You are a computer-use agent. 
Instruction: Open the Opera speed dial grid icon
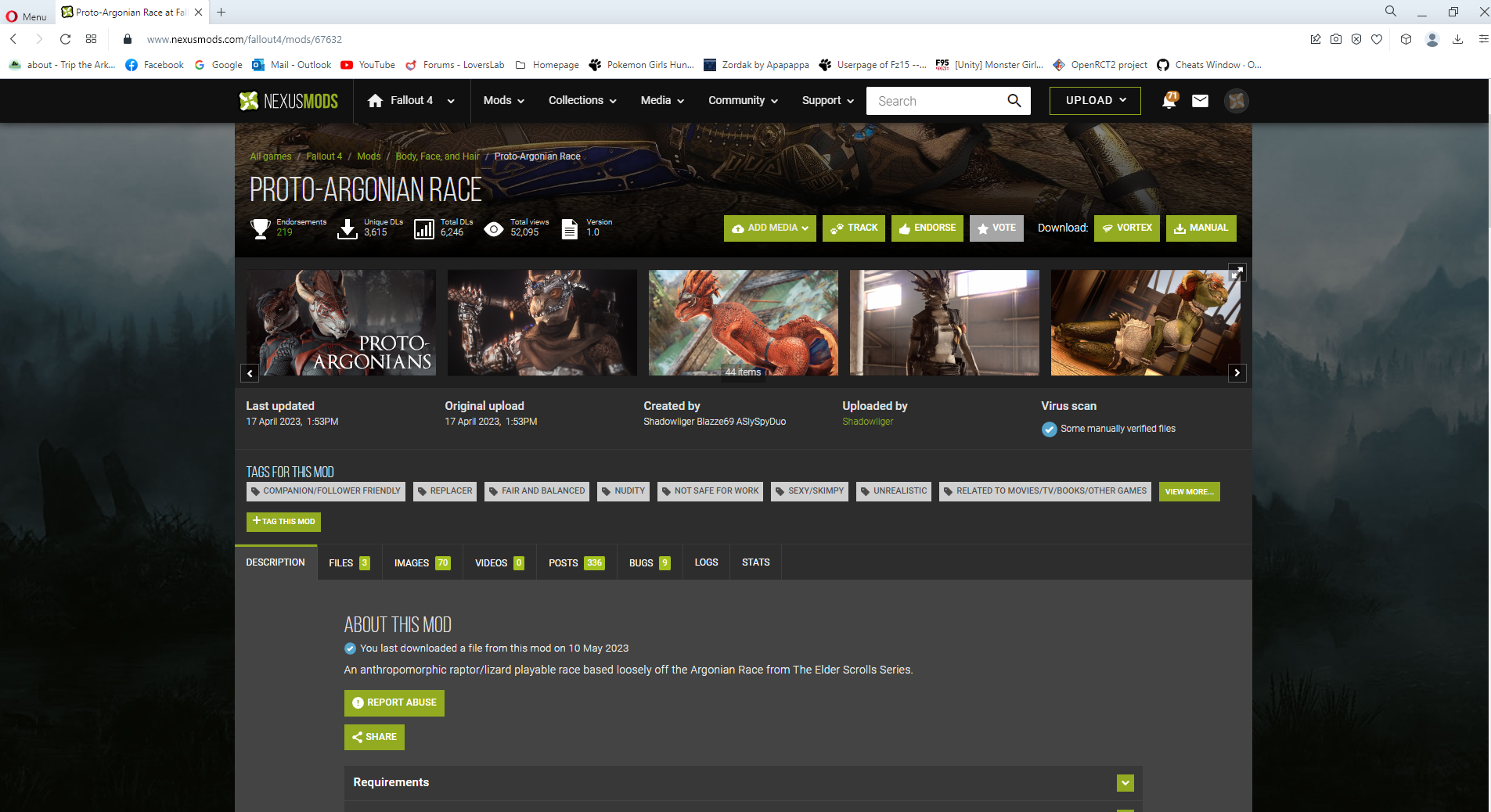tap(92, 39)
